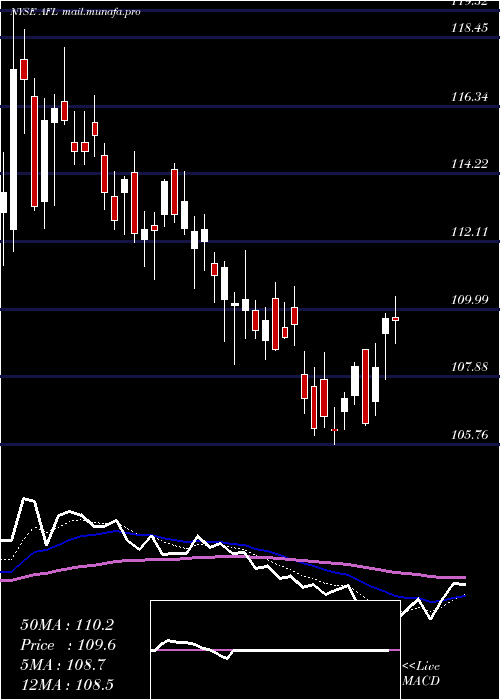Click the '<<Live MACD' label

click(421, 673)
